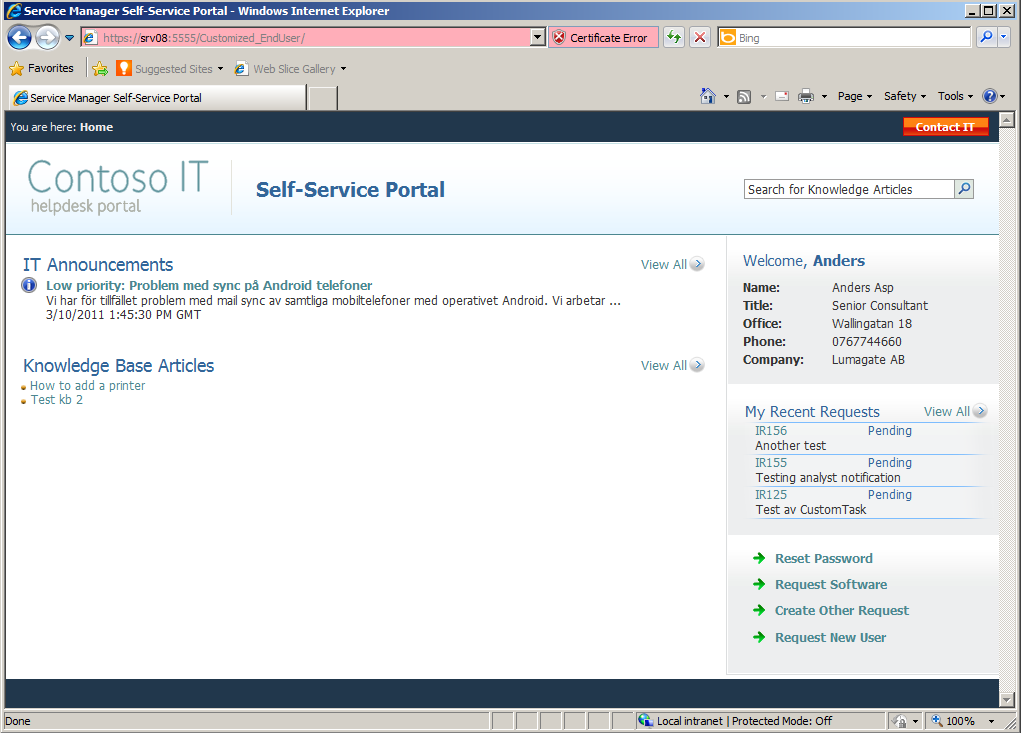Click the Reset Password link
This screenshot has height=733, width=1021.
[824, 559]
